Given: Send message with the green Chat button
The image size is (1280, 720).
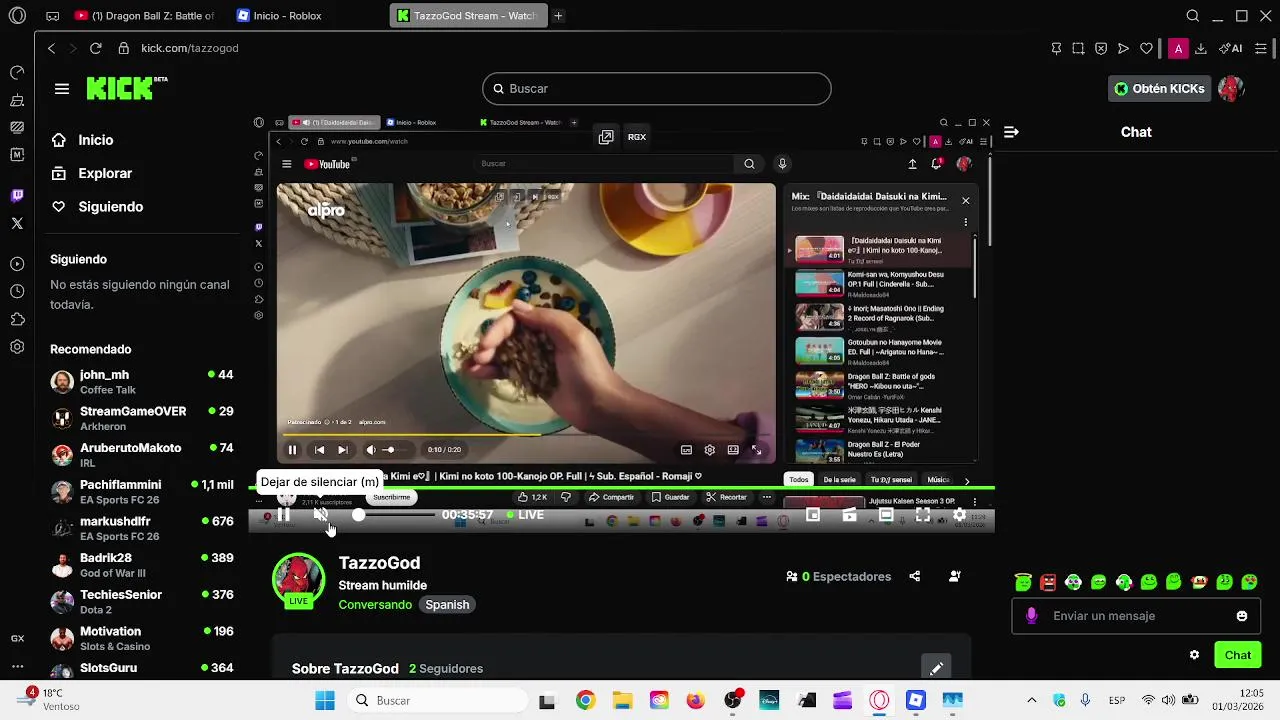Looking at the screenshot, I should tap(1238, 655).
